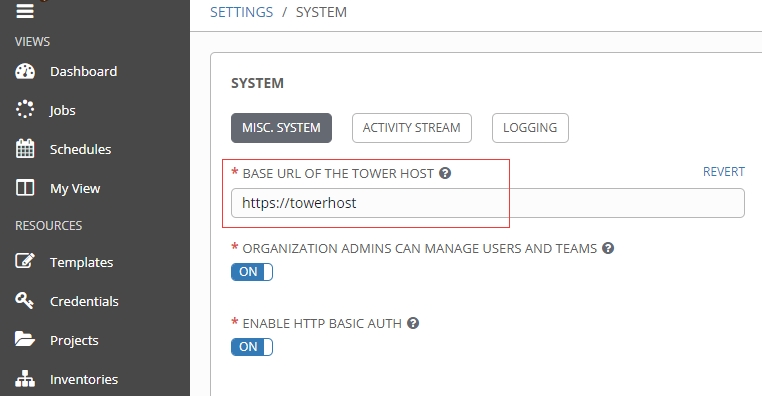Click the VIEWS sidebar section label
Image resolution: width=762 pixels, height=396 pixels.
pos(33,42)
